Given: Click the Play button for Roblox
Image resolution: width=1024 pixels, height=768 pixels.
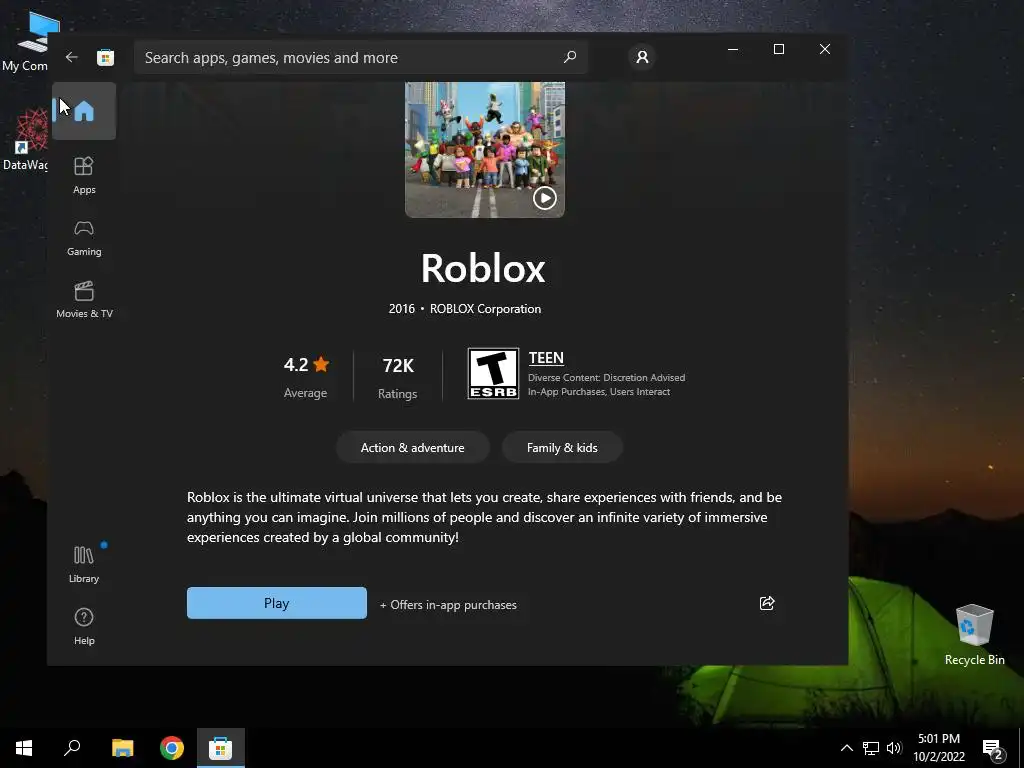Looking at the screenshot, I should coord(277,603).
